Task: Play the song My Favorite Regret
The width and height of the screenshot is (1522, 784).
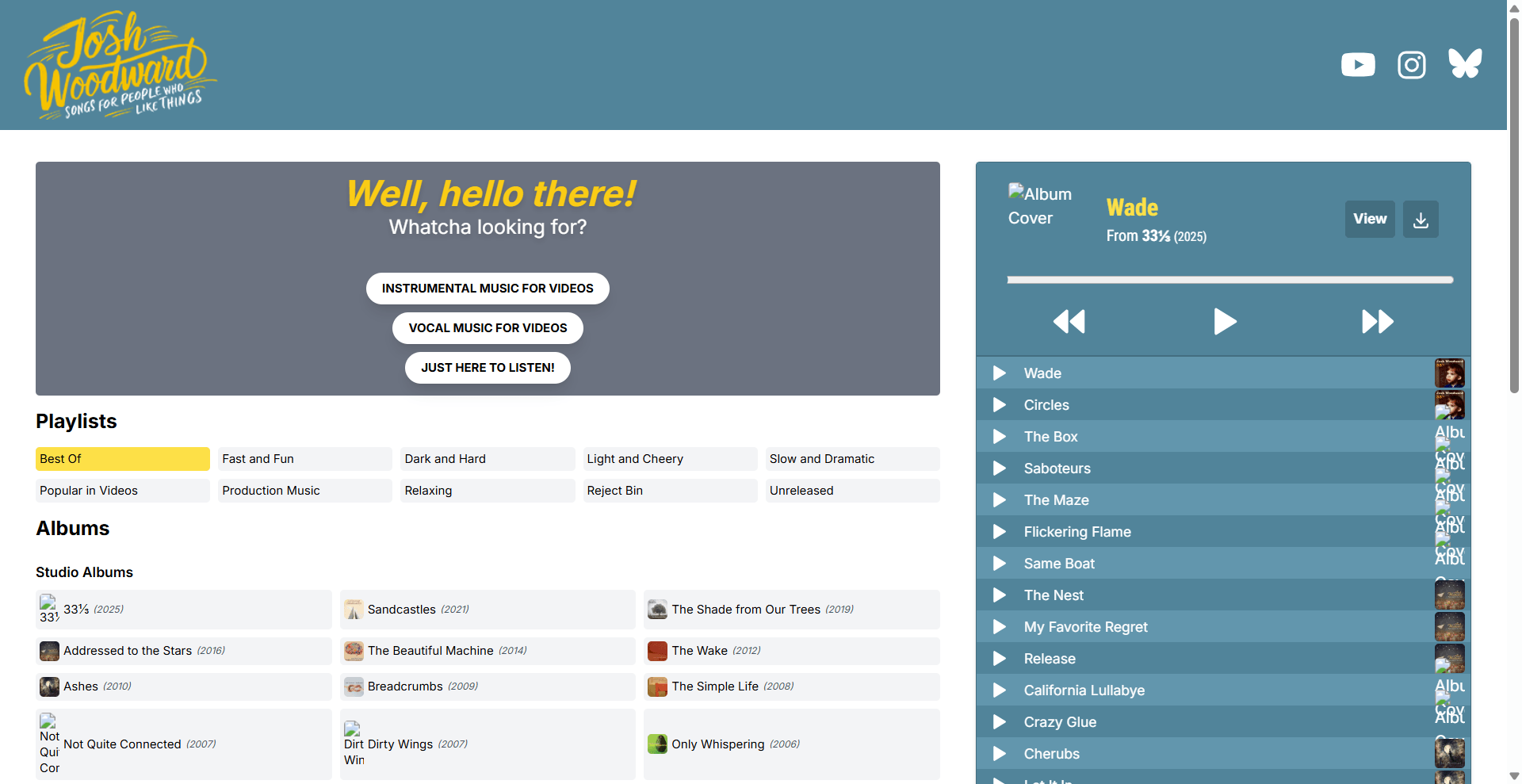Action: pyautogui.click(x=1000, y=627)
